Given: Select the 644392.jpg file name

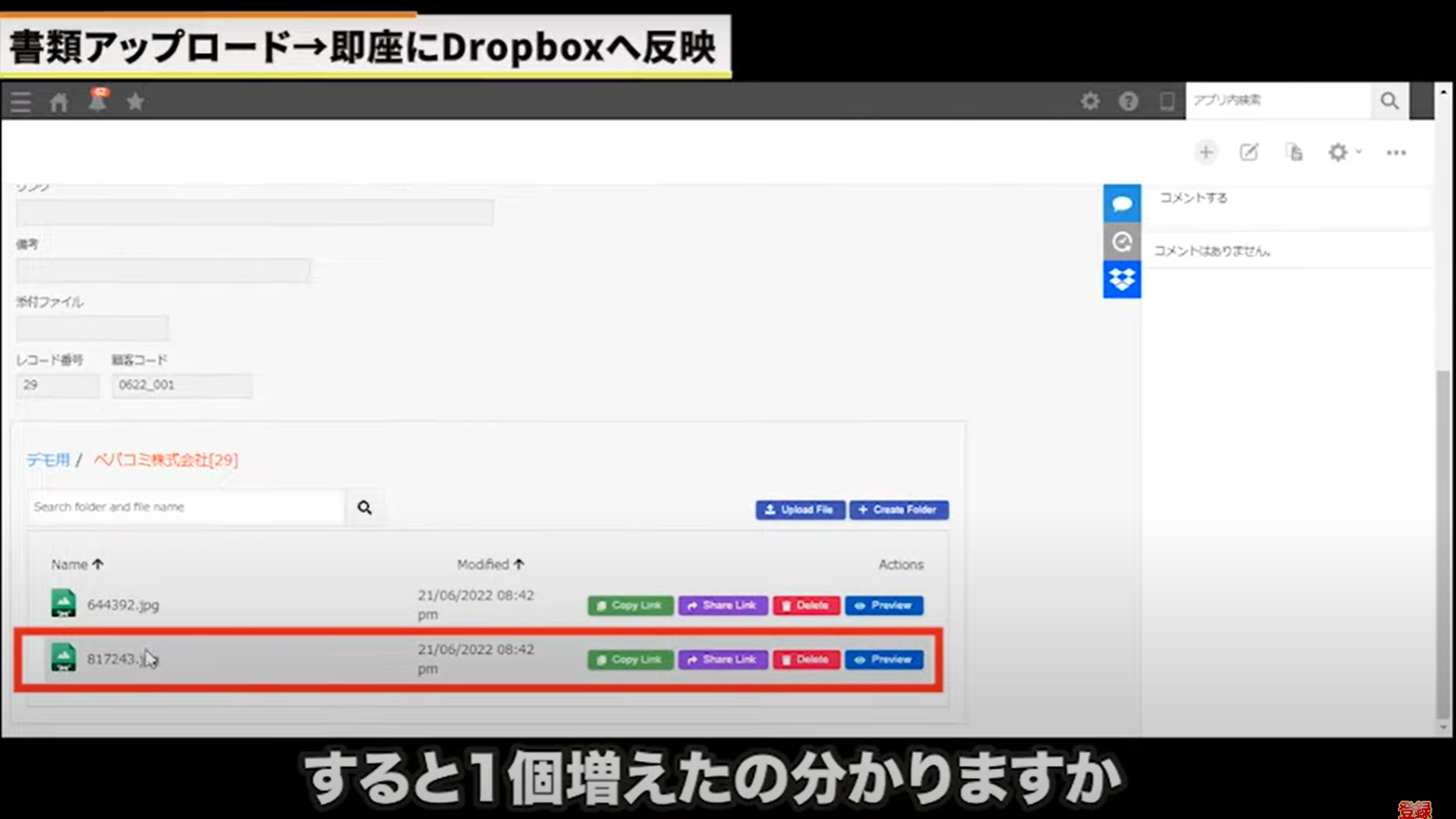Looking at the screenshot, I should click(123, 605).
